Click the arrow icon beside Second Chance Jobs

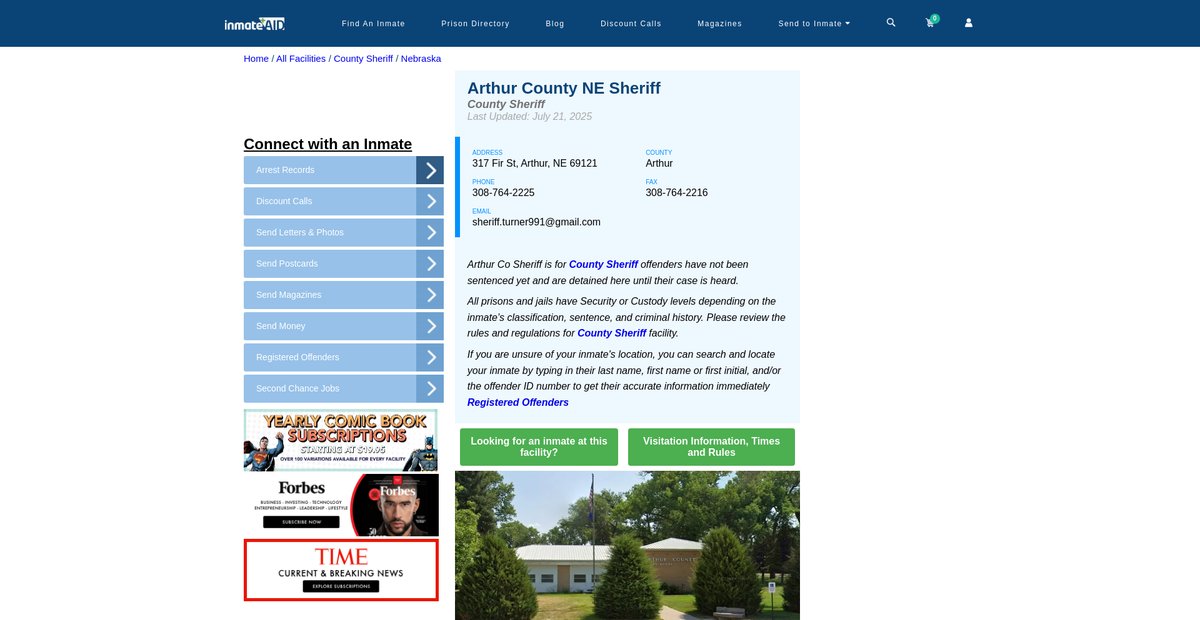(x=430, y=388)
